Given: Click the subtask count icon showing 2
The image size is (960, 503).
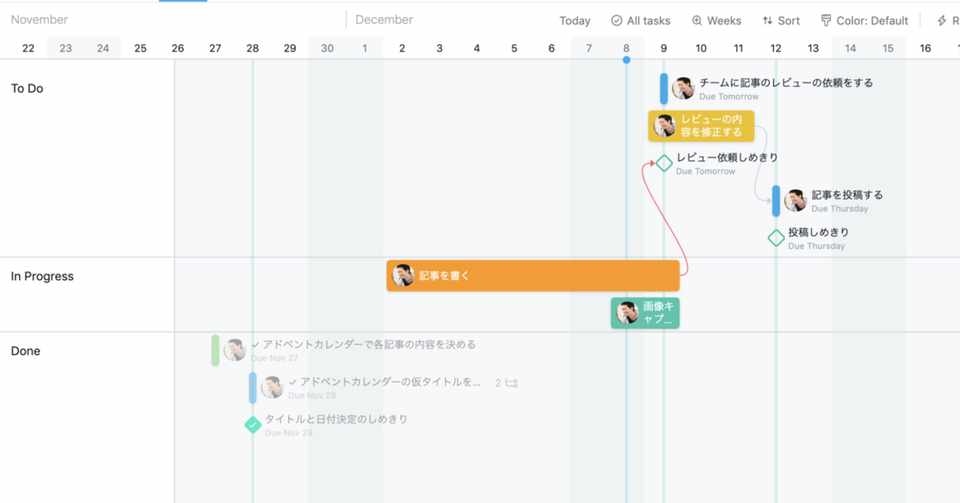Looking at the screenshot, I should pyautogui.click(x=507, y=383).
